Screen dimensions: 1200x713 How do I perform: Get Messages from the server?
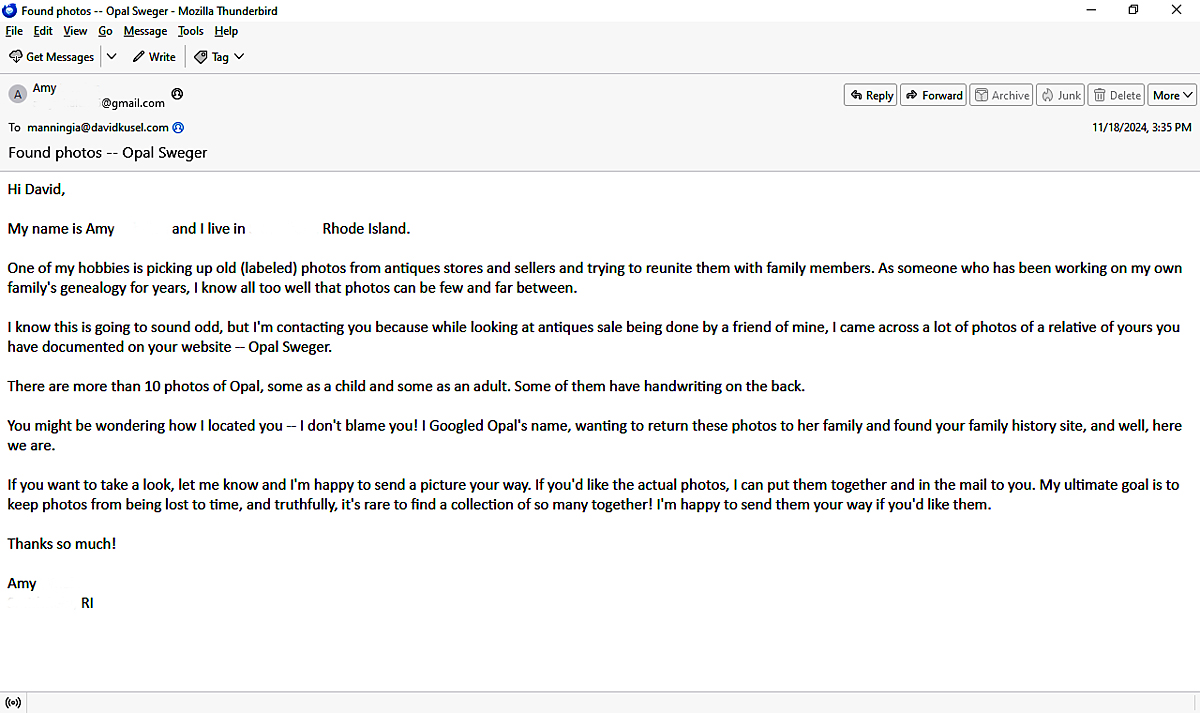51,57
